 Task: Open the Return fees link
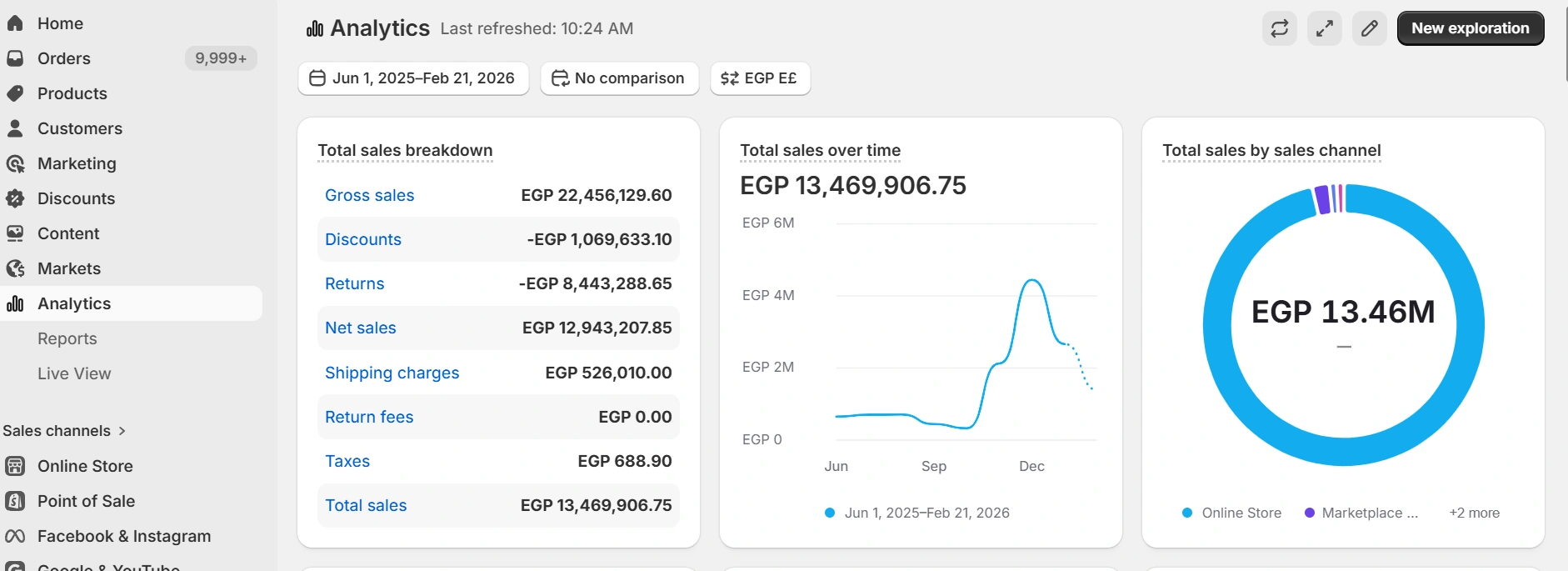(369, 417)
